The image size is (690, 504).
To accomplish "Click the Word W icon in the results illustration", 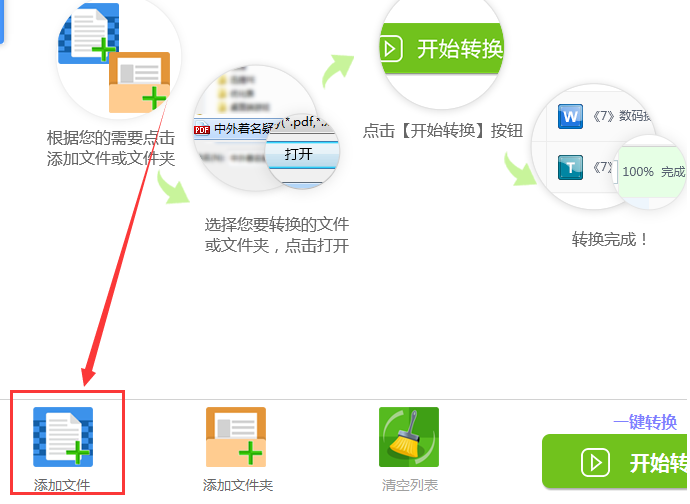I will 570,116.
